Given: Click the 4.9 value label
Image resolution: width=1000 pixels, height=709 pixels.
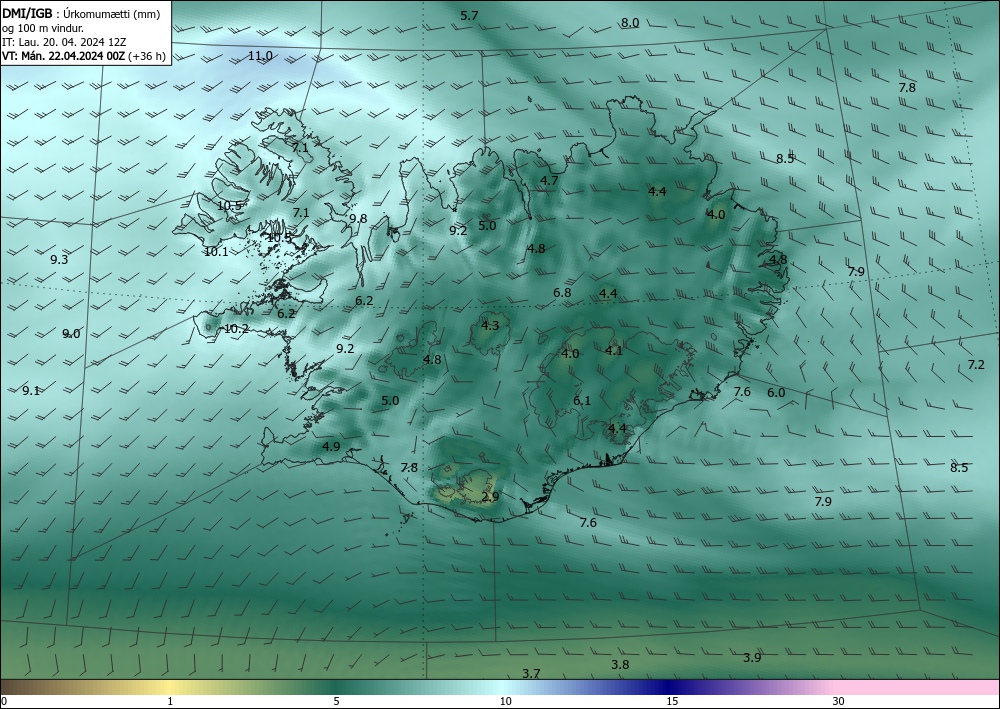Looking at the screenshot, I should 331,446.
